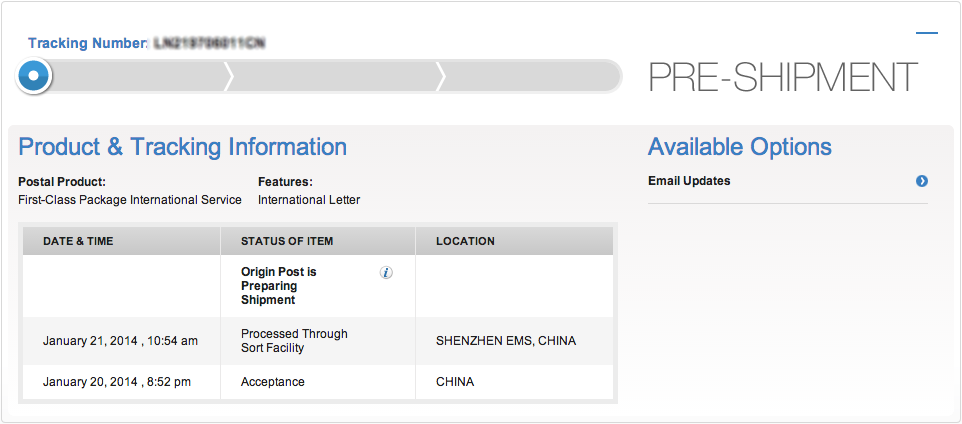Click the DATE & TIME column header
The width and height of the screenshot is (962, 424).
tap(78, 241)
